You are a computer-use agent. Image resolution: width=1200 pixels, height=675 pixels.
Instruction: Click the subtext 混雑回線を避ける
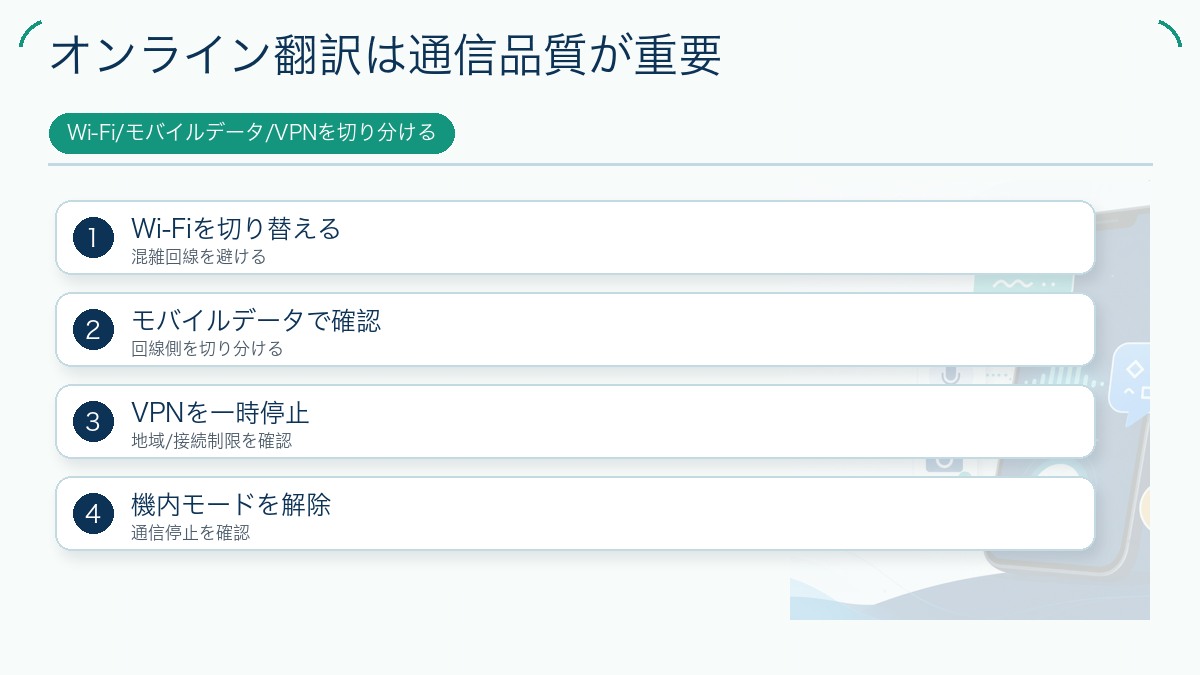click(x=199, y=257)
